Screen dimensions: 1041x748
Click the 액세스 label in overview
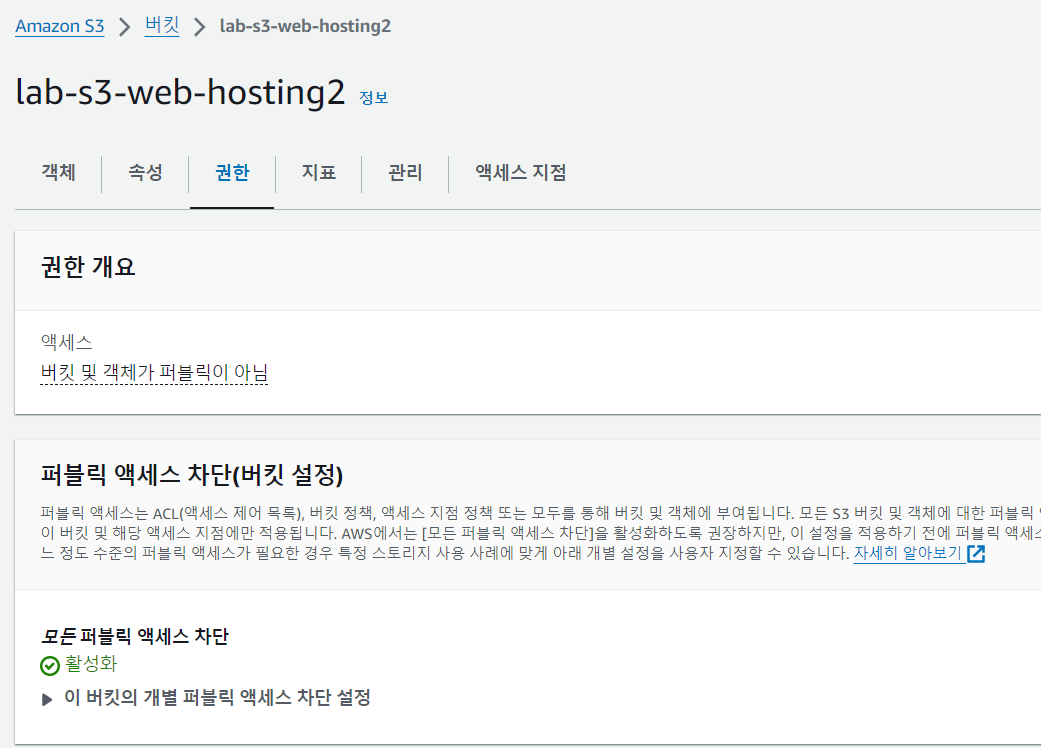pyautogui.click(x=66, y=342)
